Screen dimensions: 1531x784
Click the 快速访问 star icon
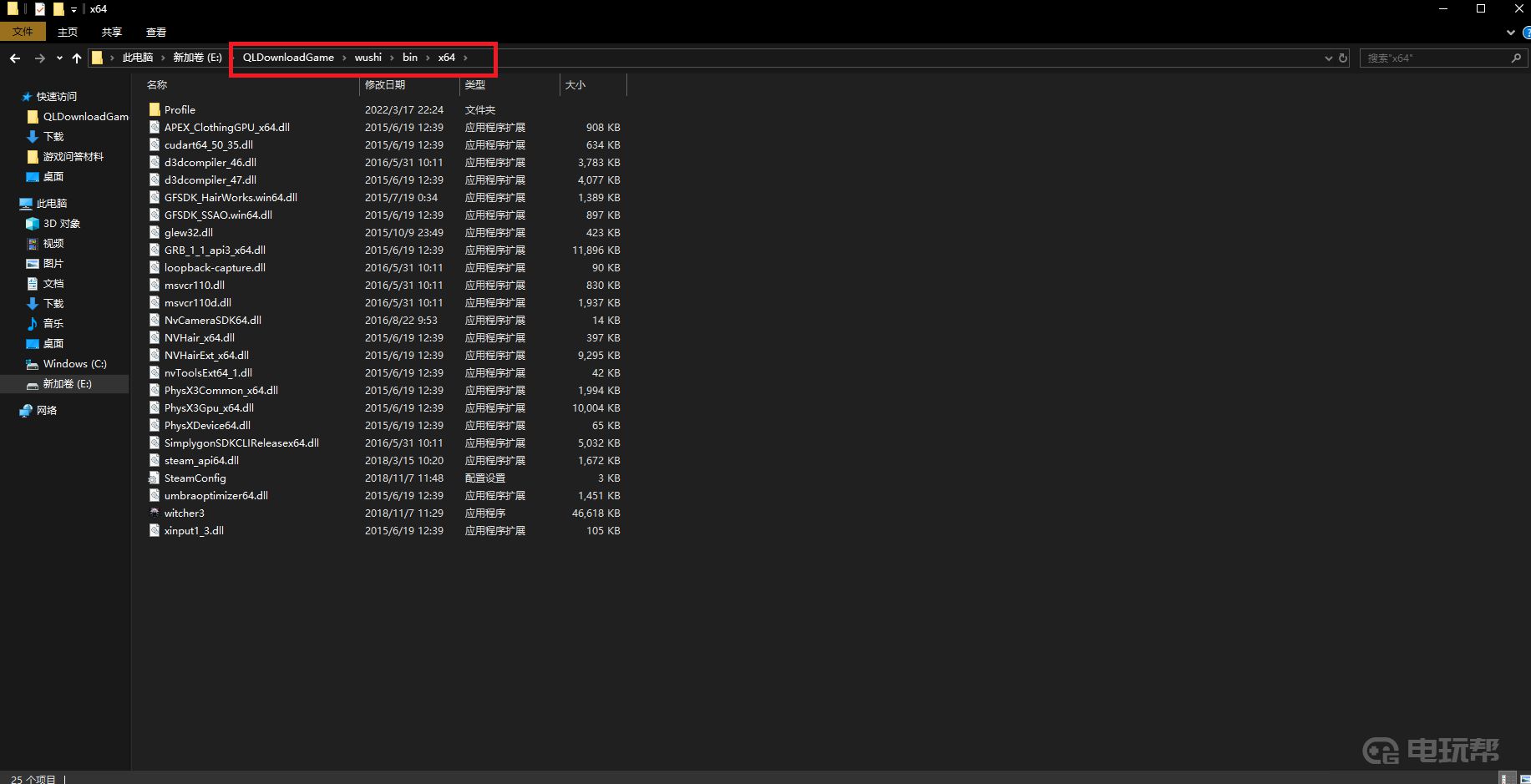coord(26,96)
